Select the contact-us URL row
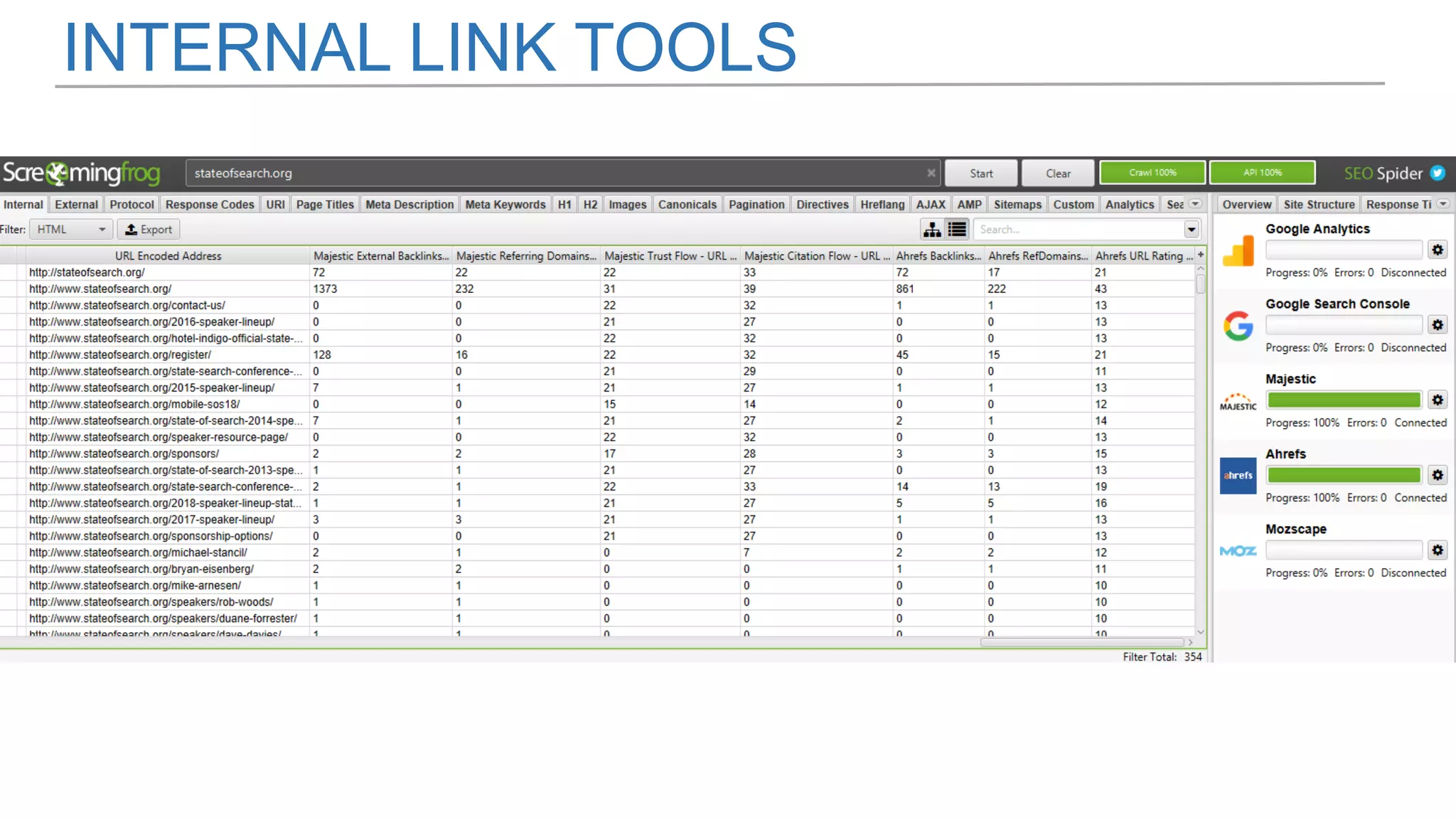1456x819 pixels. tap(596, 305)
